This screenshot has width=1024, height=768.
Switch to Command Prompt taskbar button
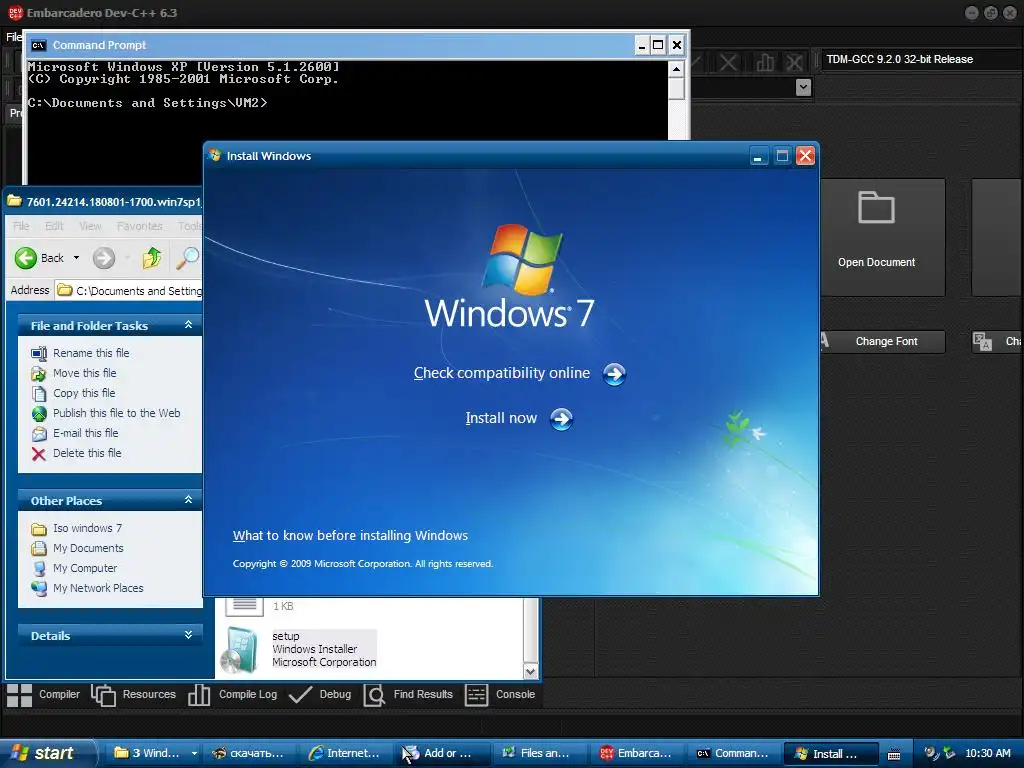tap(733, 754)
